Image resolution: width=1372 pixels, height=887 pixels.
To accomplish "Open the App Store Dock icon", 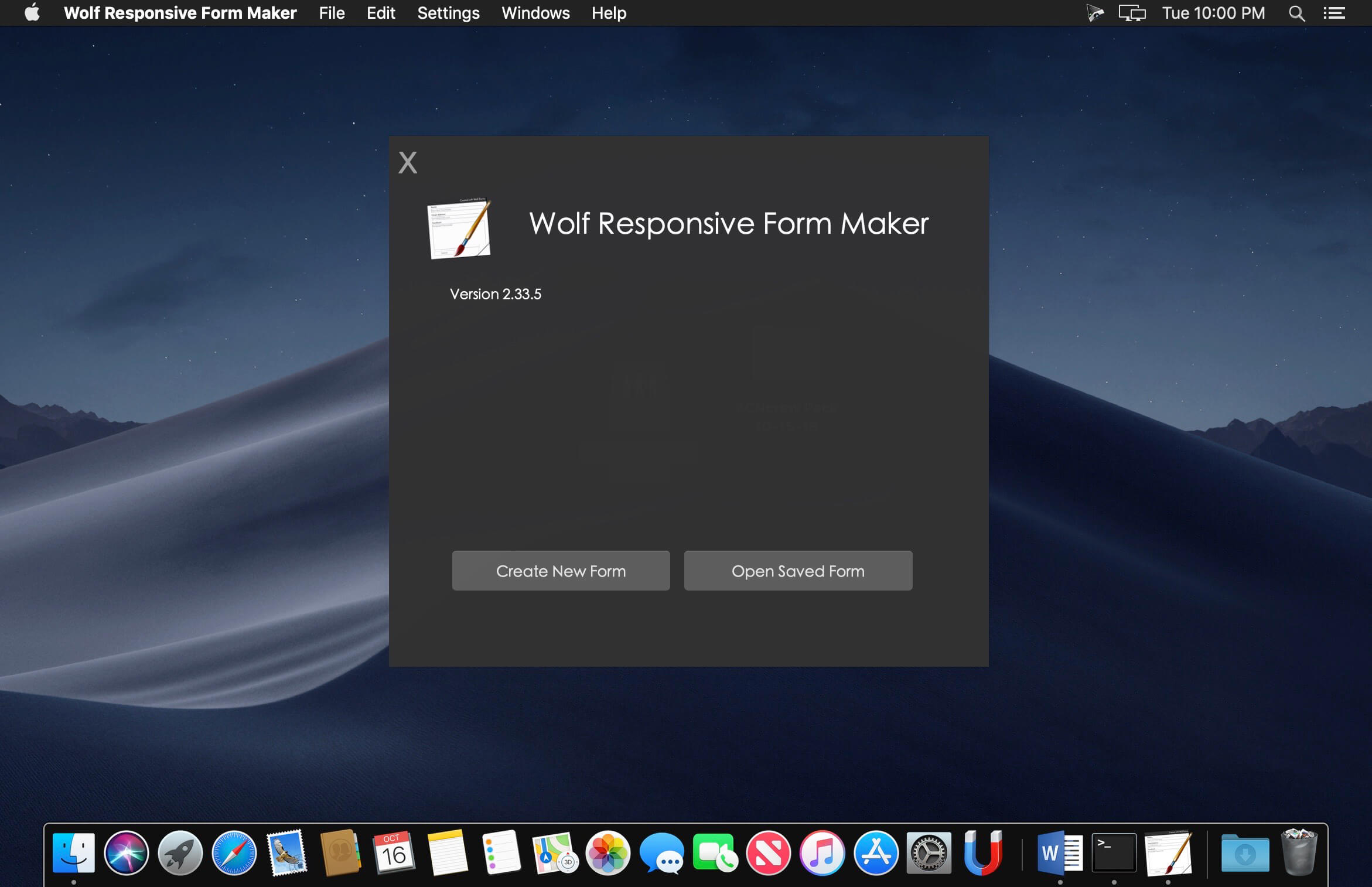I will 876,853.
